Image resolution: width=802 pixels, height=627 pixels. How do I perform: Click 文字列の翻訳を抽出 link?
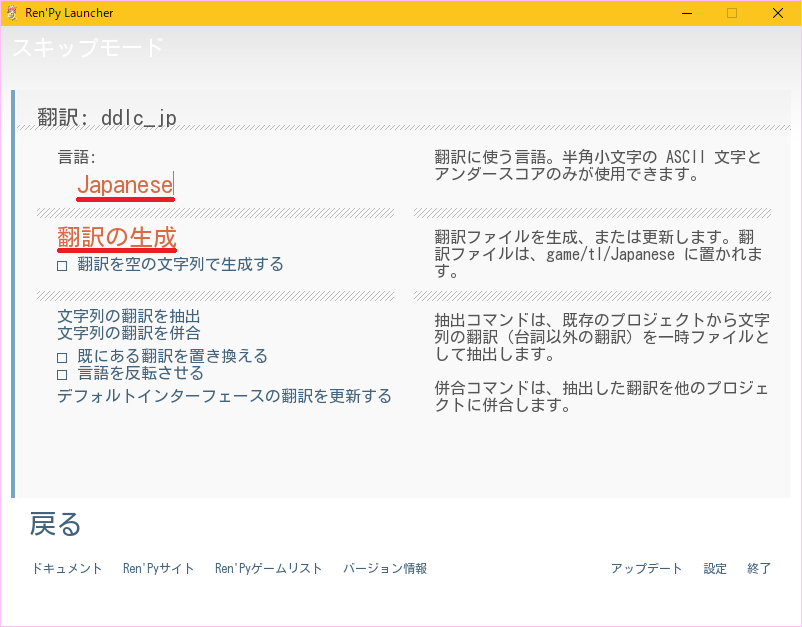click(x=128, y=316)
